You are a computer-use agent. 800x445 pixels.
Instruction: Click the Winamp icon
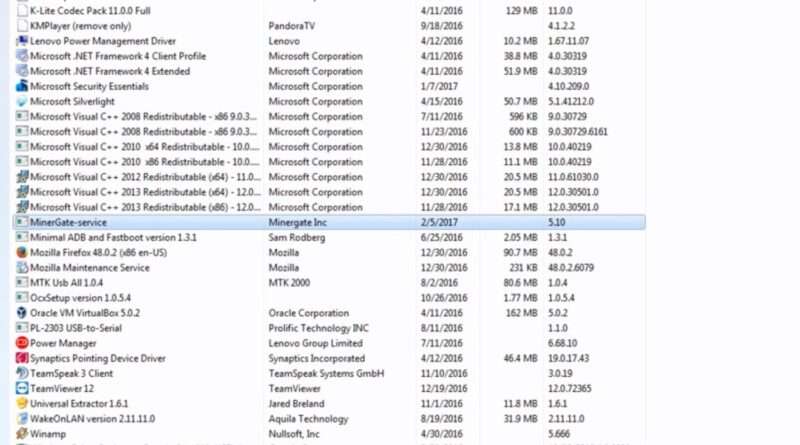(x=22, y=434)
